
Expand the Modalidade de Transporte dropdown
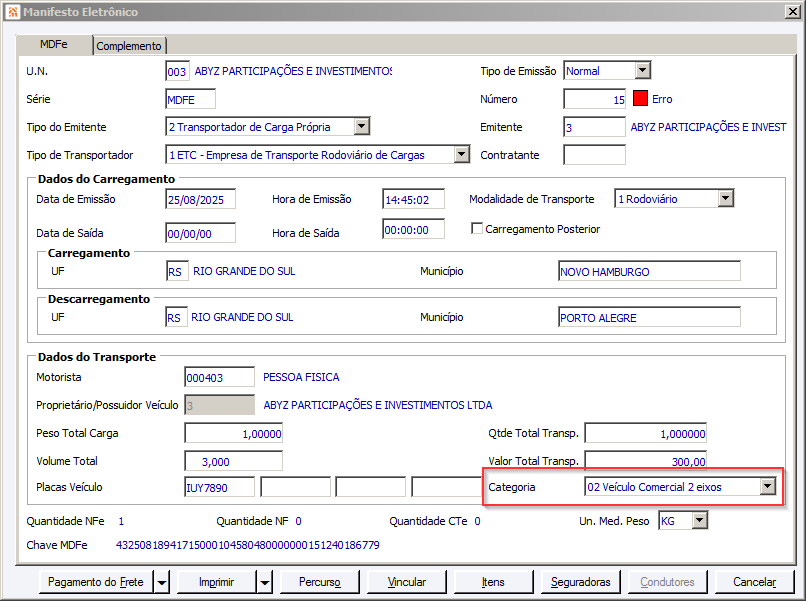(725, 199)
